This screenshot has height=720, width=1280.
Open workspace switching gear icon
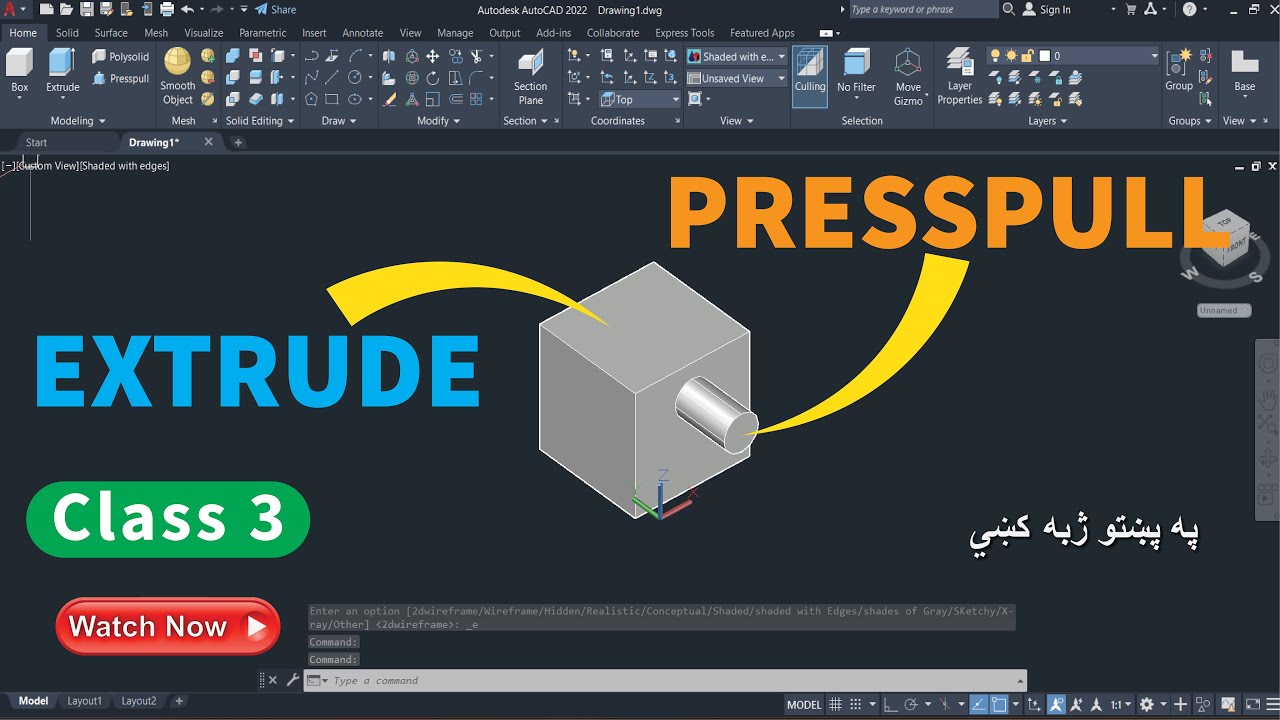(x=1147, y=704)
